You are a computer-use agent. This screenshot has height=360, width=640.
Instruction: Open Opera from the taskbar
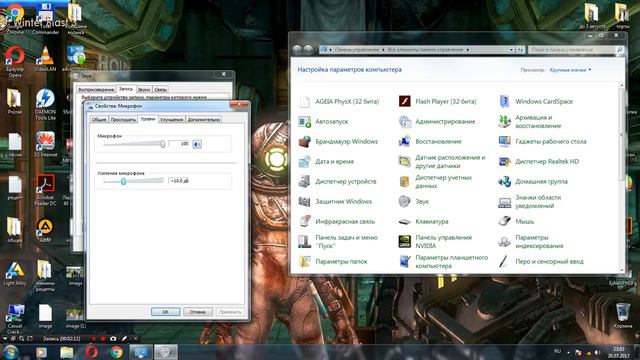[x=91, y=351]
